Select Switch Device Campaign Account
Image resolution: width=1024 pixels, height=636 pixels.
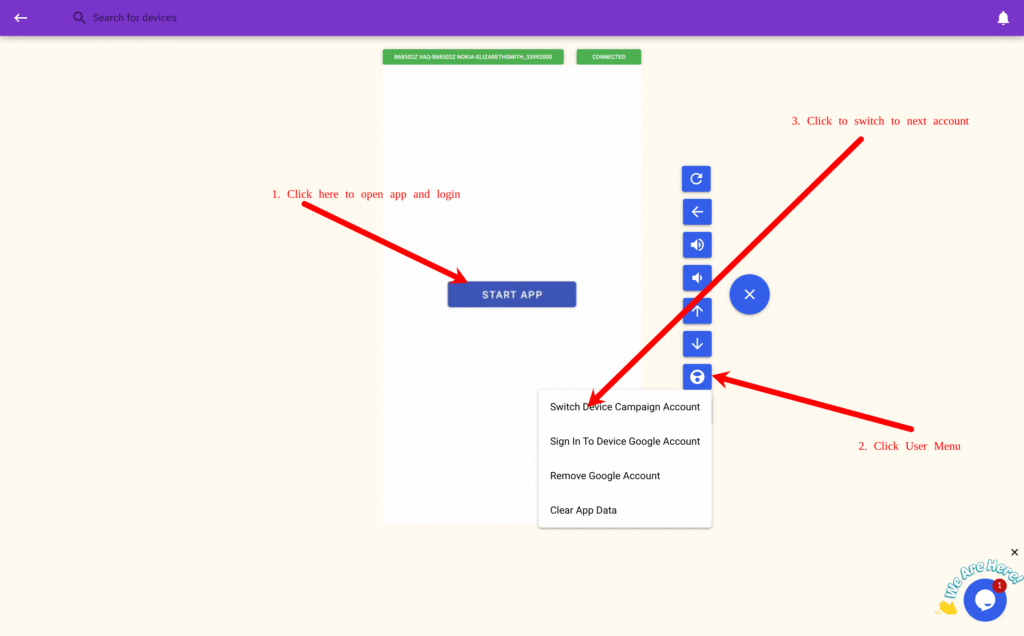(x=624, y=407)
